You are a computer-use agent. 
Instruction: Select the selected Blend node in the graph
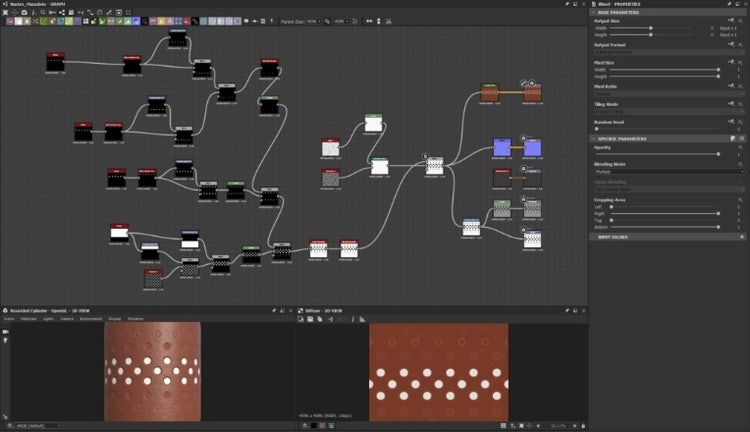click(434, 165)
